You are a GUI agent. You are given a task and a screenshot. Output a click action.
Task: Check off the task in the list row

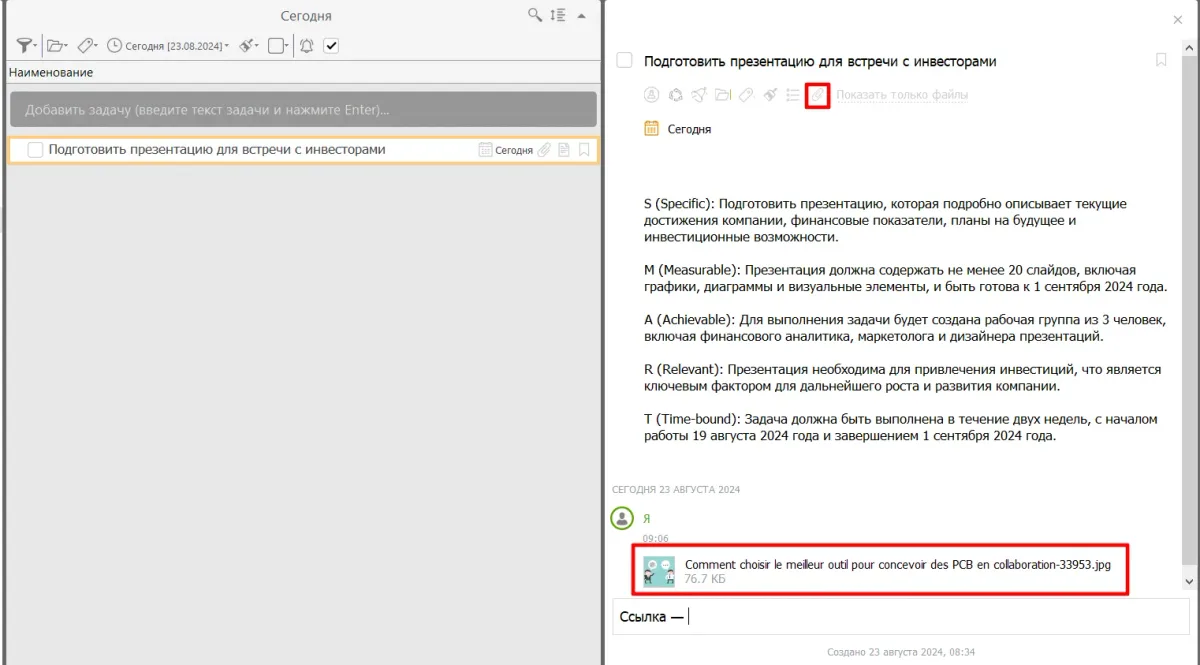(x=35, y=150)
